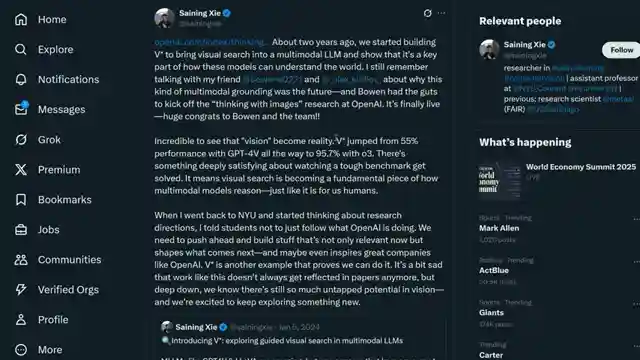Image resolution: width=640 pixels, height=360 pixels.
Task: Open the Jobs briefcase icon
Action: (21, 230)
